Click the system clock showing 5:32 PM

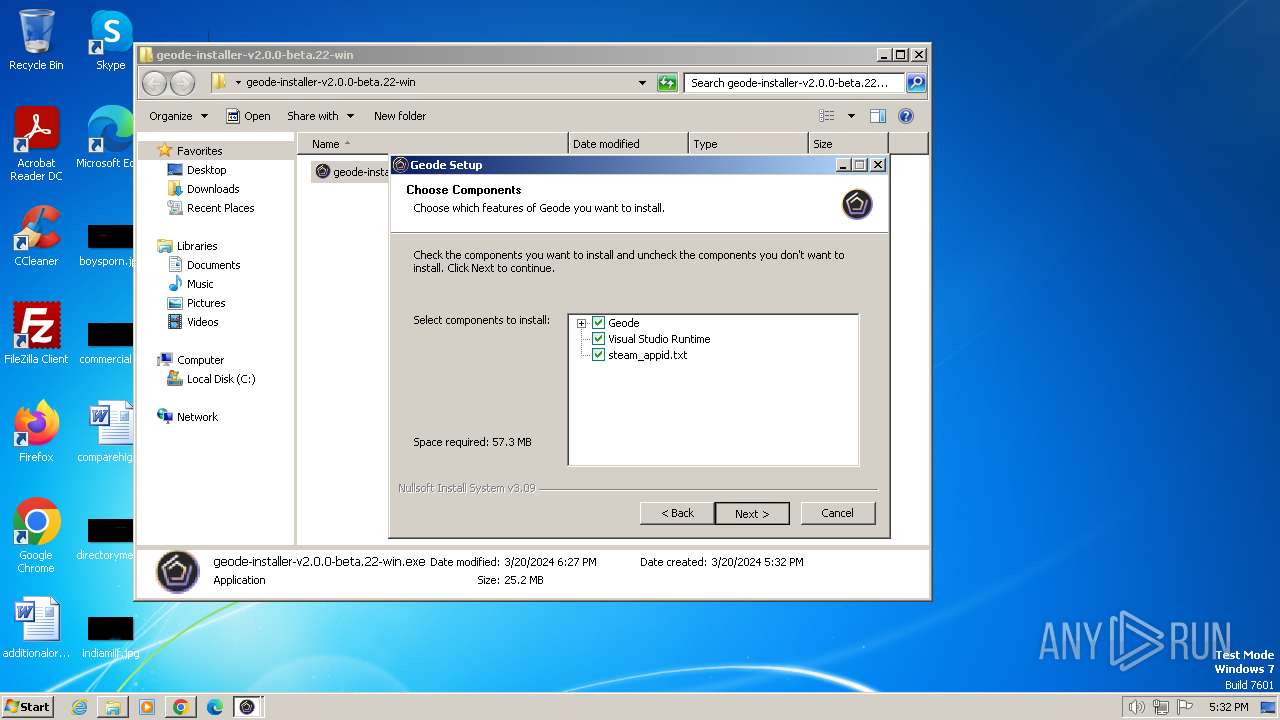pyautogui.click(x=1228, y=707)
